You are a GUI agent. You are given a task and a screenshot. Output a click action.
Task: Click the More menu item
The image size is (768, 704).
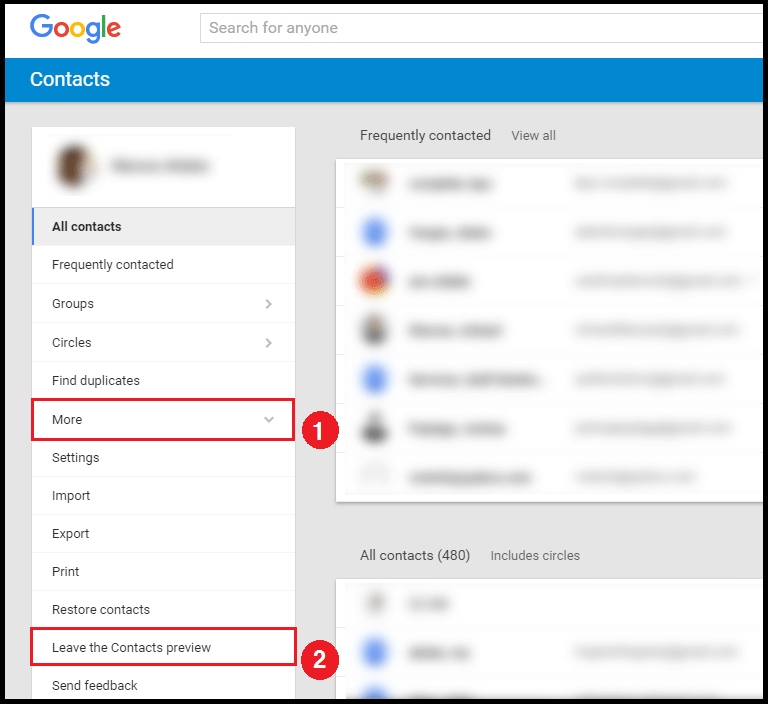pyautogui.click(x=164, y=420)
